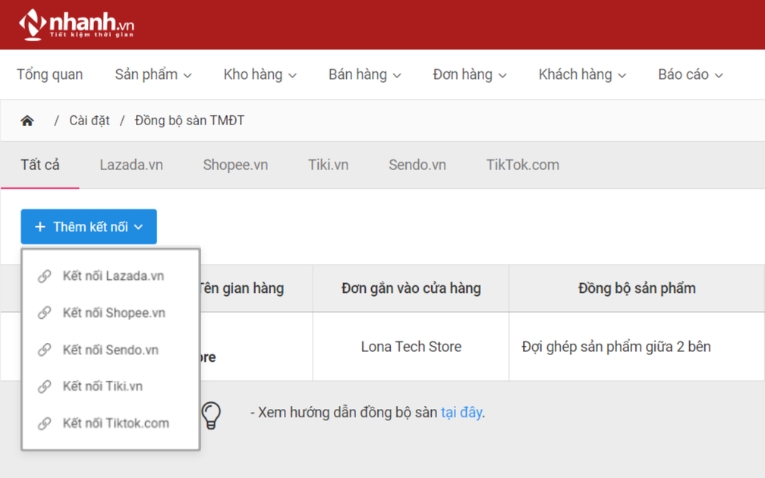This screenshot has height=478, width=765.
Task: Go to Tổng quan overview
Action: point(50,75)
